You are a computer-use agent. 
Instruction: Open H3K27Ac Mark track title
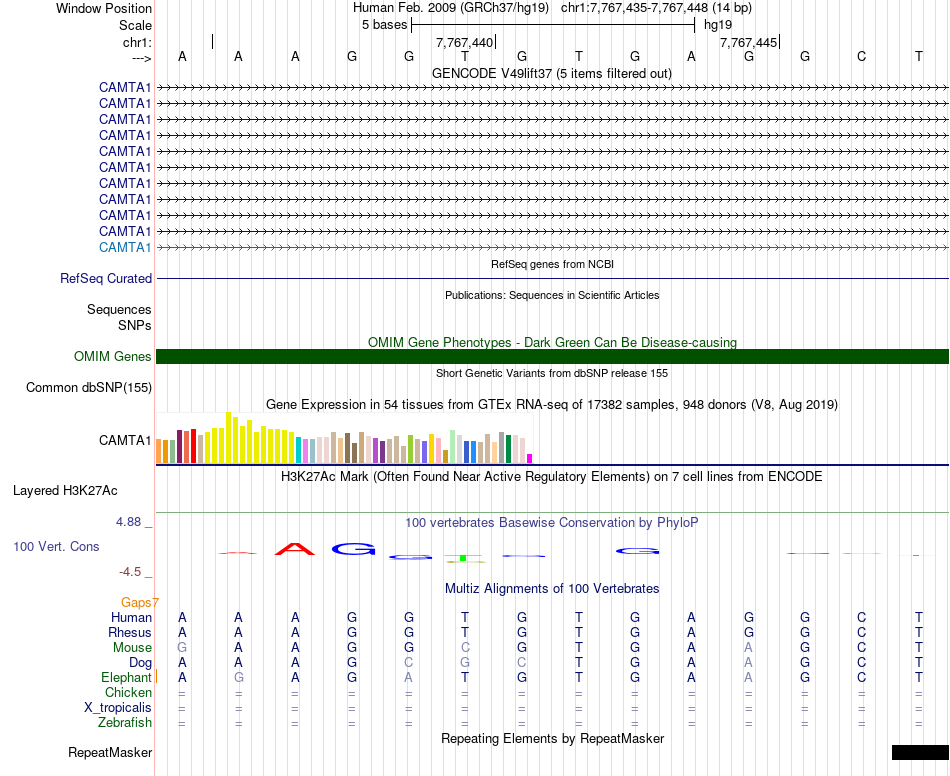pos(552,476)
